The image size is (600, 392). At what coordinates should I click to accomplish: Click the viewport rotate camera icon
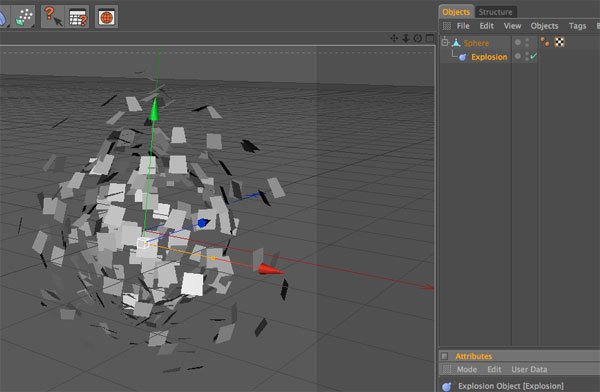click(417, 38)
